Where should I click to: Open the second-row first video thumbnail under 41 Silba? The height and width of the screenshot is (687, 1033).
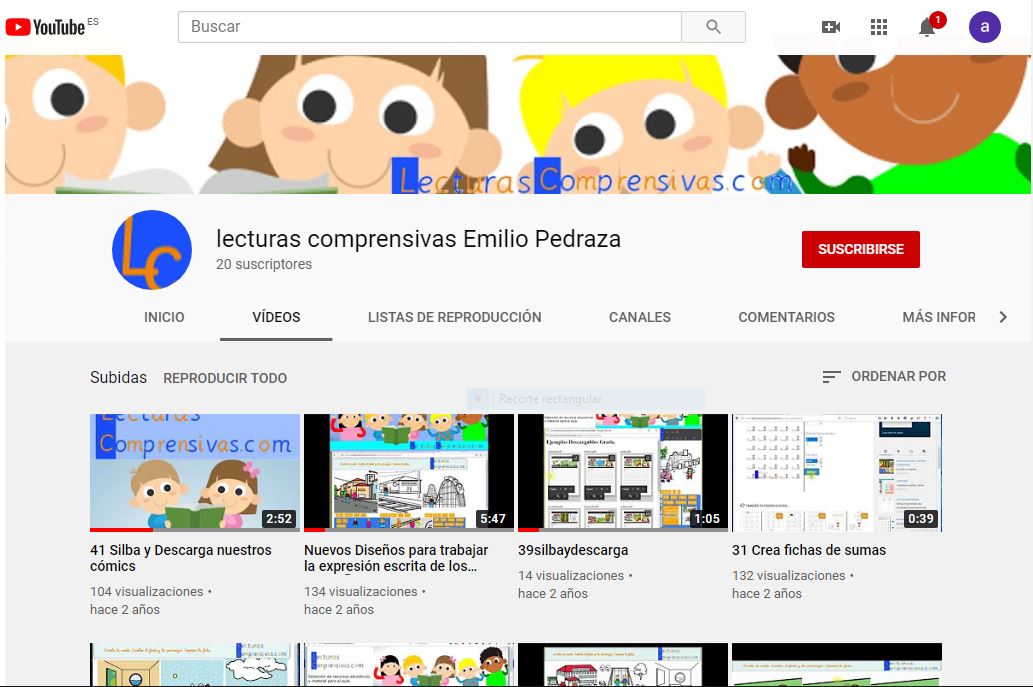coord(195,665)
